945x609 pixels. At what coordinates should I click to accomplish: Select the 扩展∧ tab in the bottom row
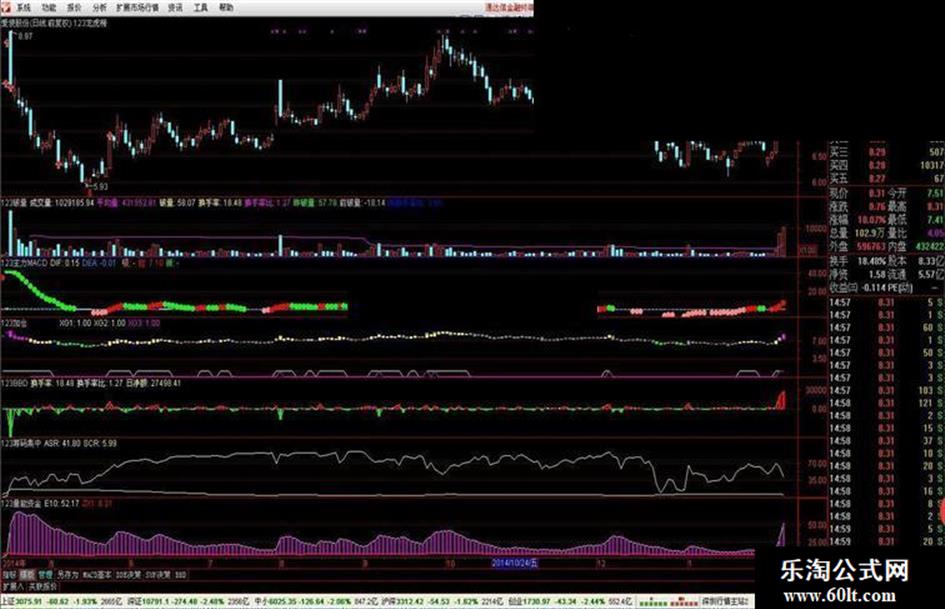tap(13, 586)
